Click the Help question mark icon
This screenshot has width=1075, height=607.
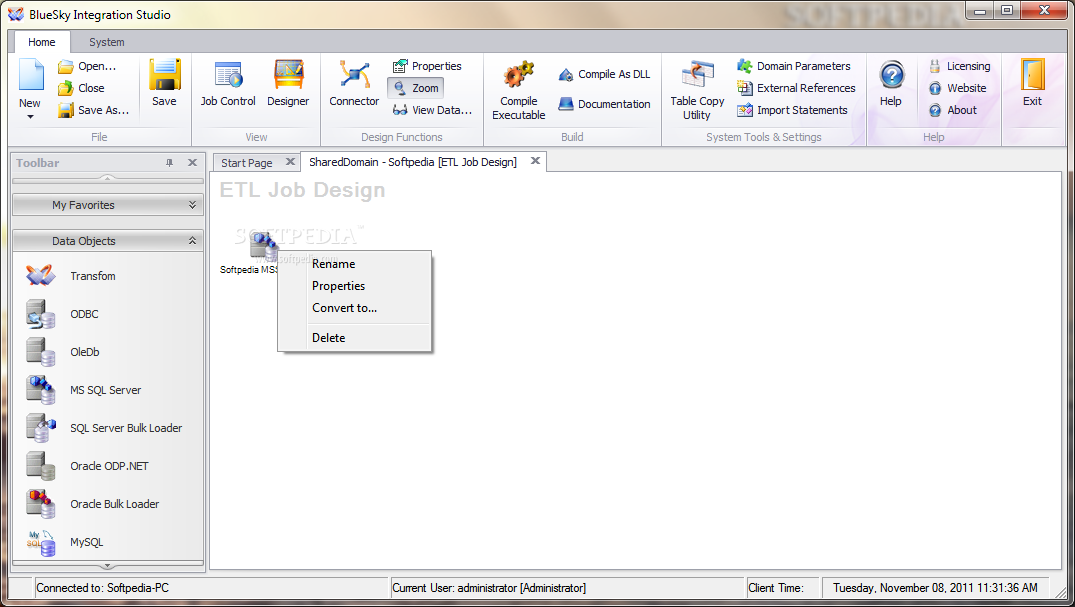coord(891,75)
